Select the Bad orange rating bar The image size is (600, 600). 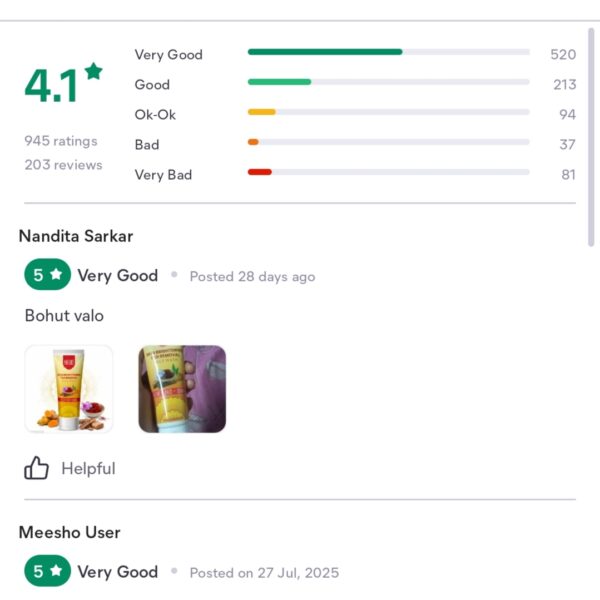click(x=388, y=142)
